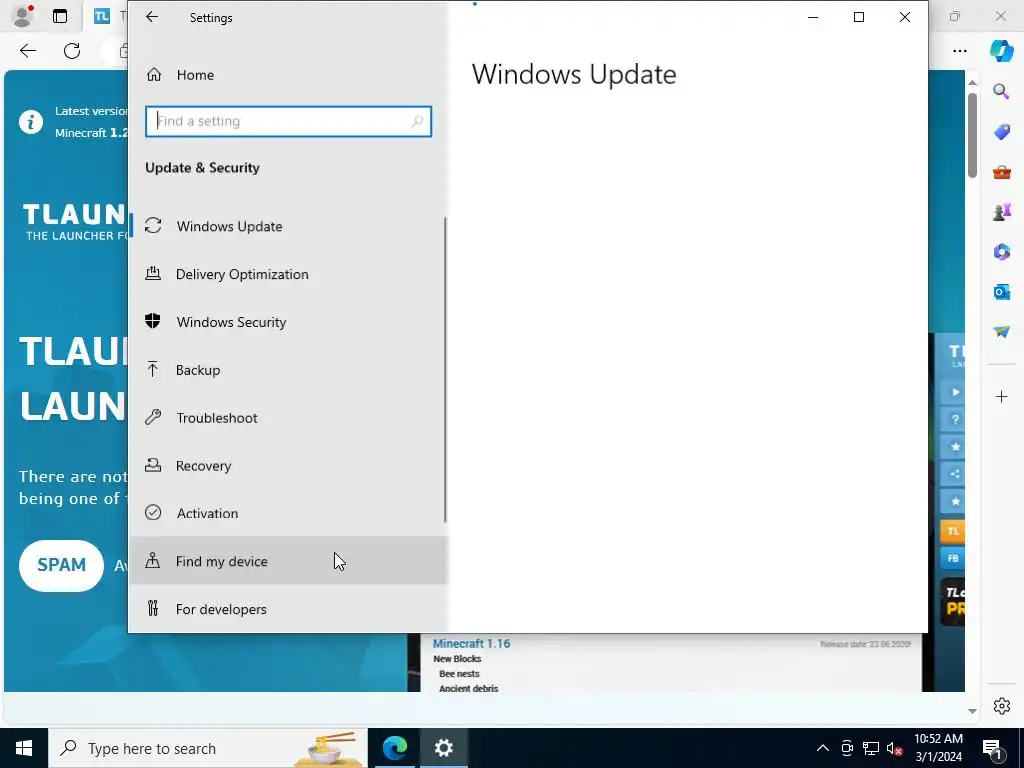The width and height of the screenshot is (1024, 768).
Task: Open Minecraft 1.16 link on webpage
Action: (x=471, y=643)
